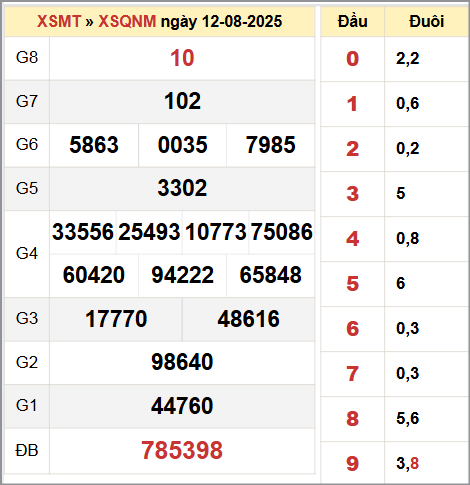Click the Đầu column header
Viewport: 470px width, 485px height.
coord(352,21)
